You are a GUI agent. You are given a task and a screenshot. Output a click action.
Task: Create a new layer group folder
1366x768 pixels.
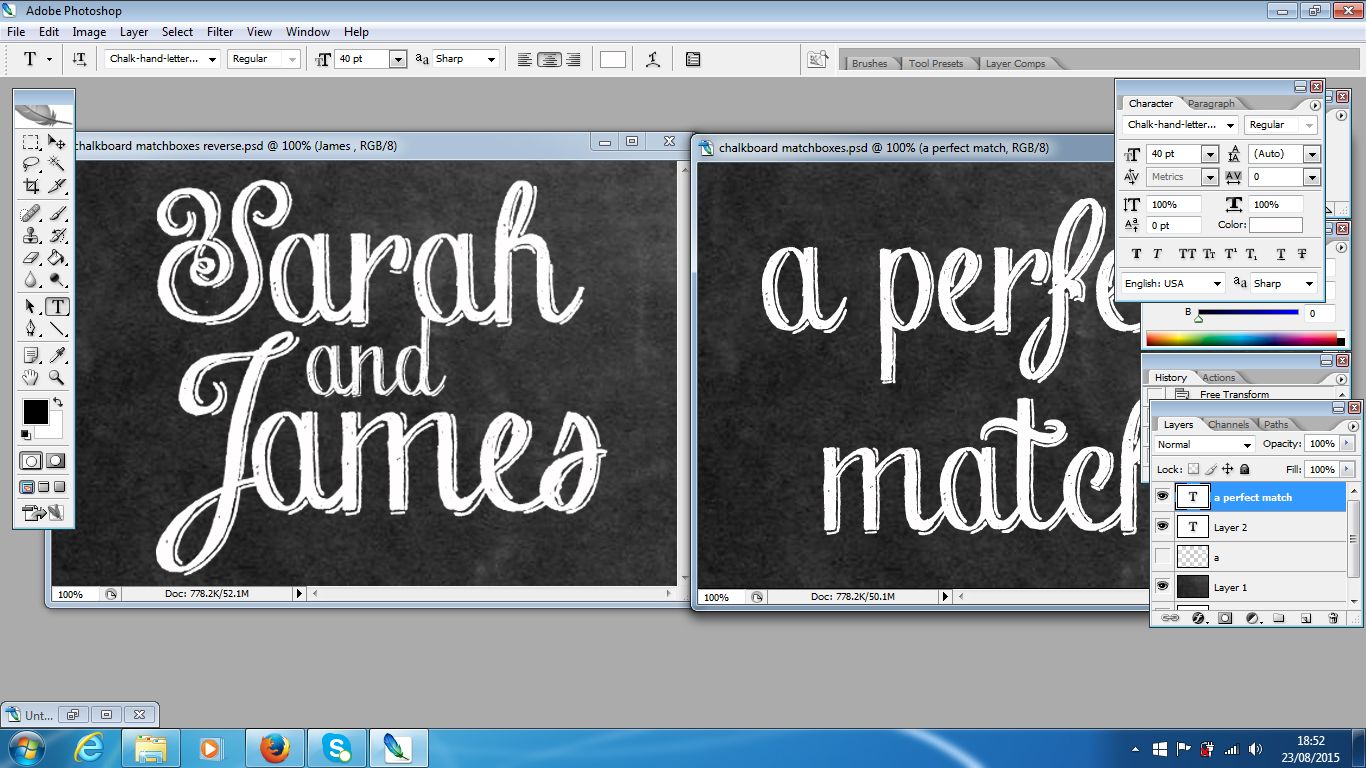(x=1278, y=618)
